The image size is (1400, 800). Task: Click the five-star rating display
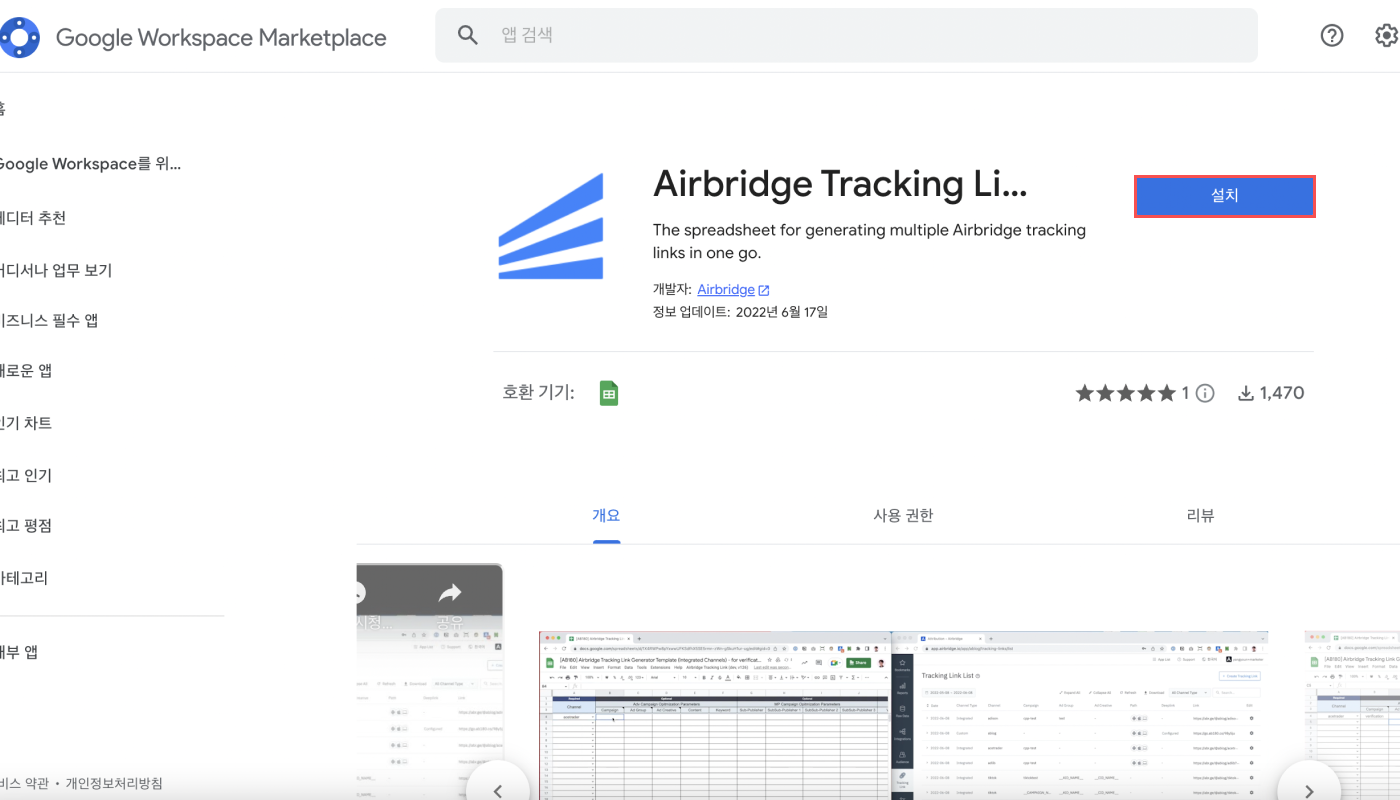(1126, 393)
